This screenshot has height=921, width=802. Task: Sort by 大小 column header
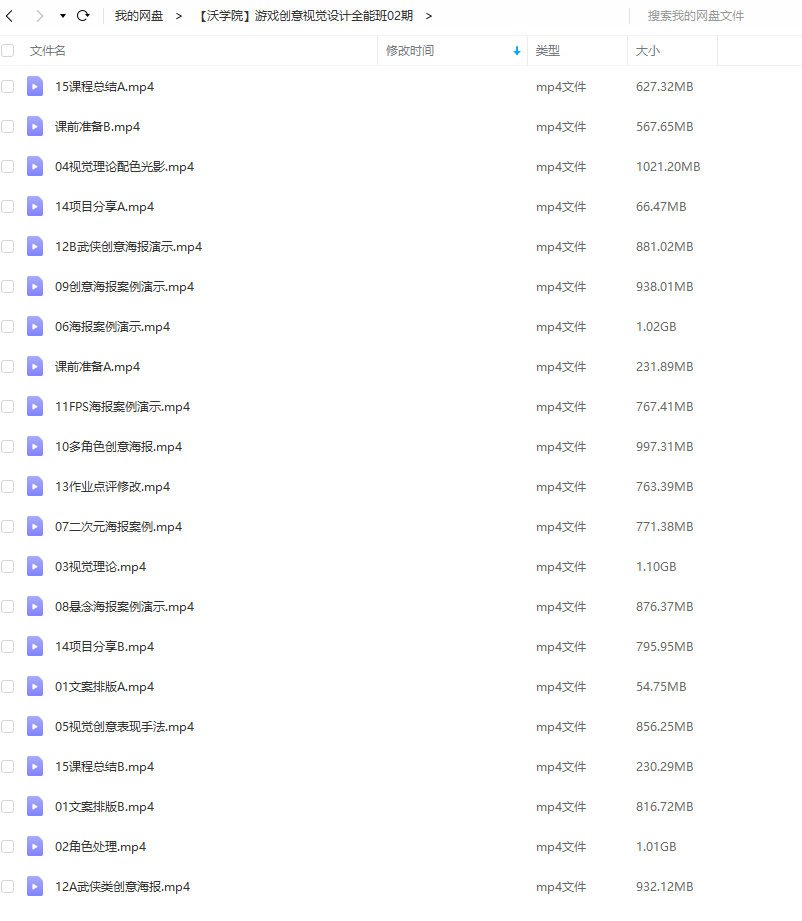(647, 51)
